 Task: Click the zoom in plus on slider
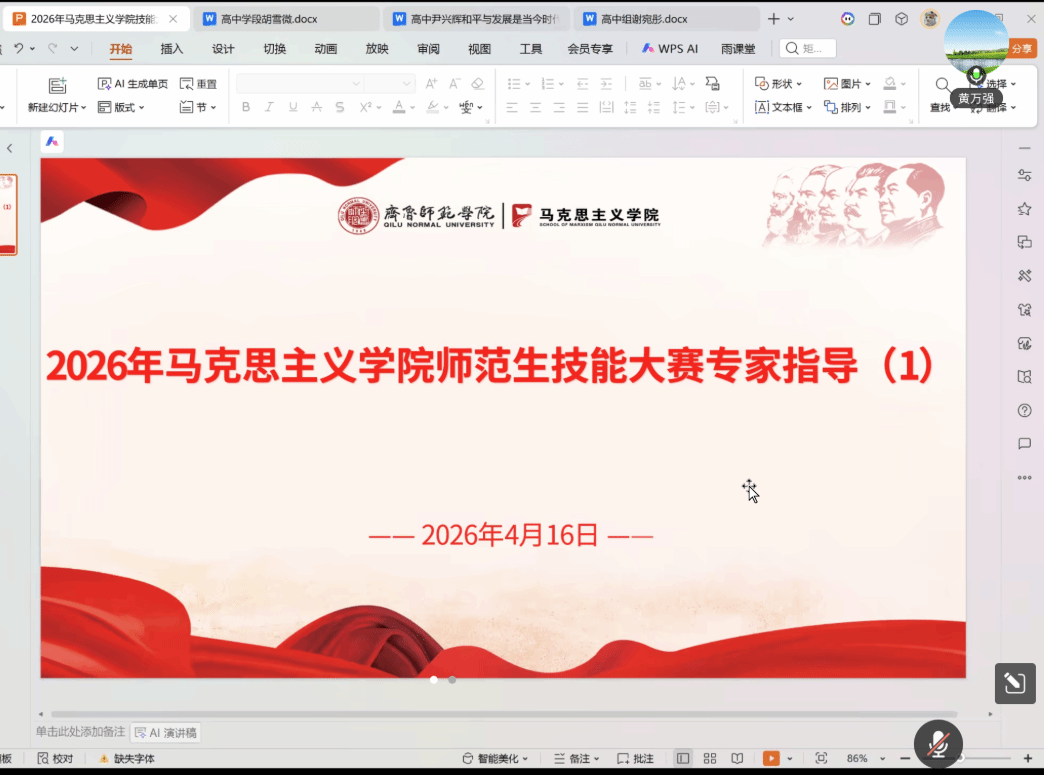click(x=1027, y=758)
